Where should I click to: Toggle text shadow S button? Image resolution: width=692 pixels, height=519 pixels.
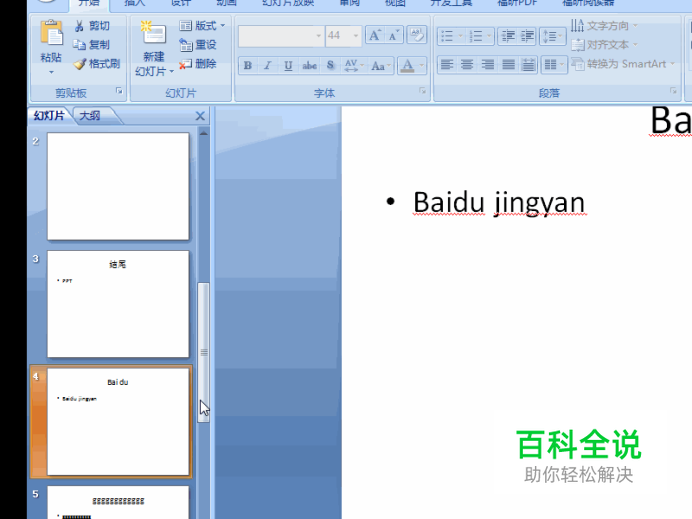point(330,66)
